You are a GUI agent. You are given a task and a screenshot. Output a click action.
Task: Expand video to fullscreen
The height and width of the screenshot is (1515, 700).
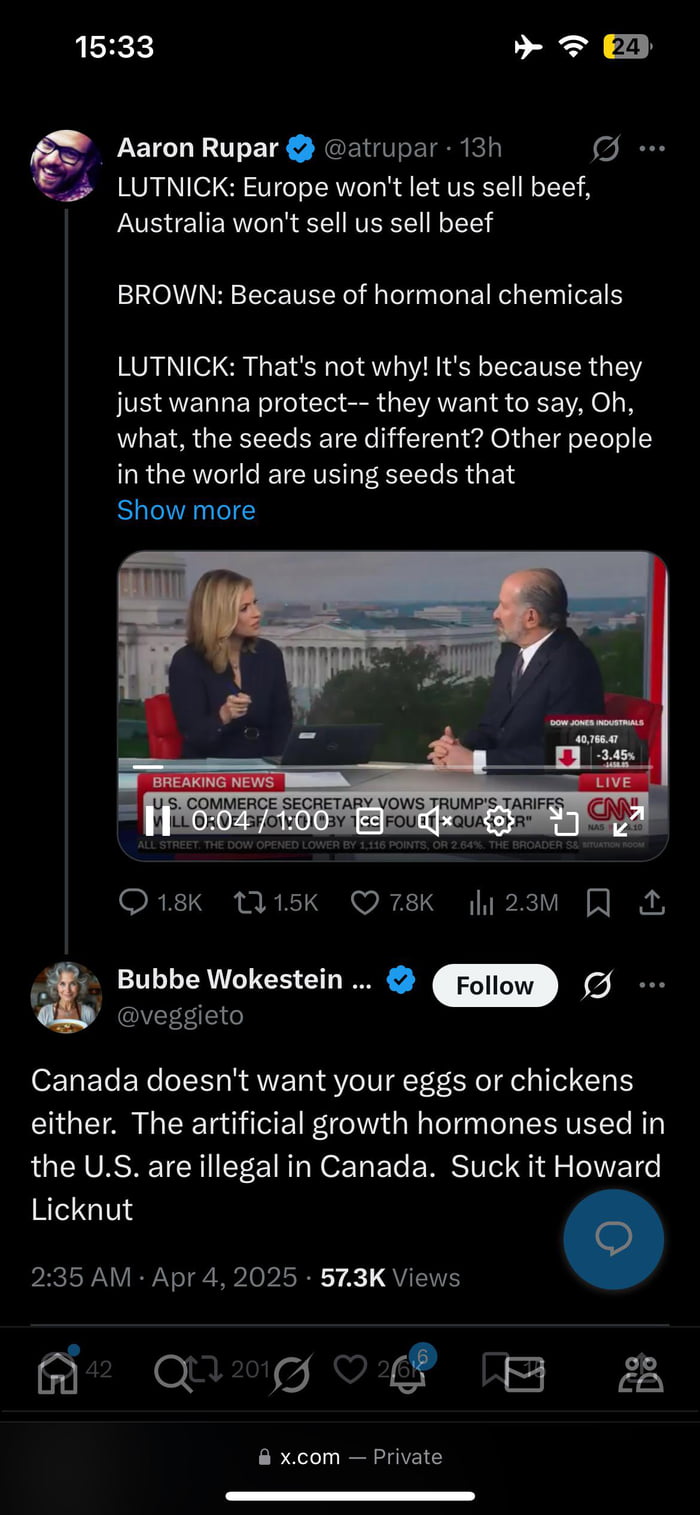click(628, 821)
